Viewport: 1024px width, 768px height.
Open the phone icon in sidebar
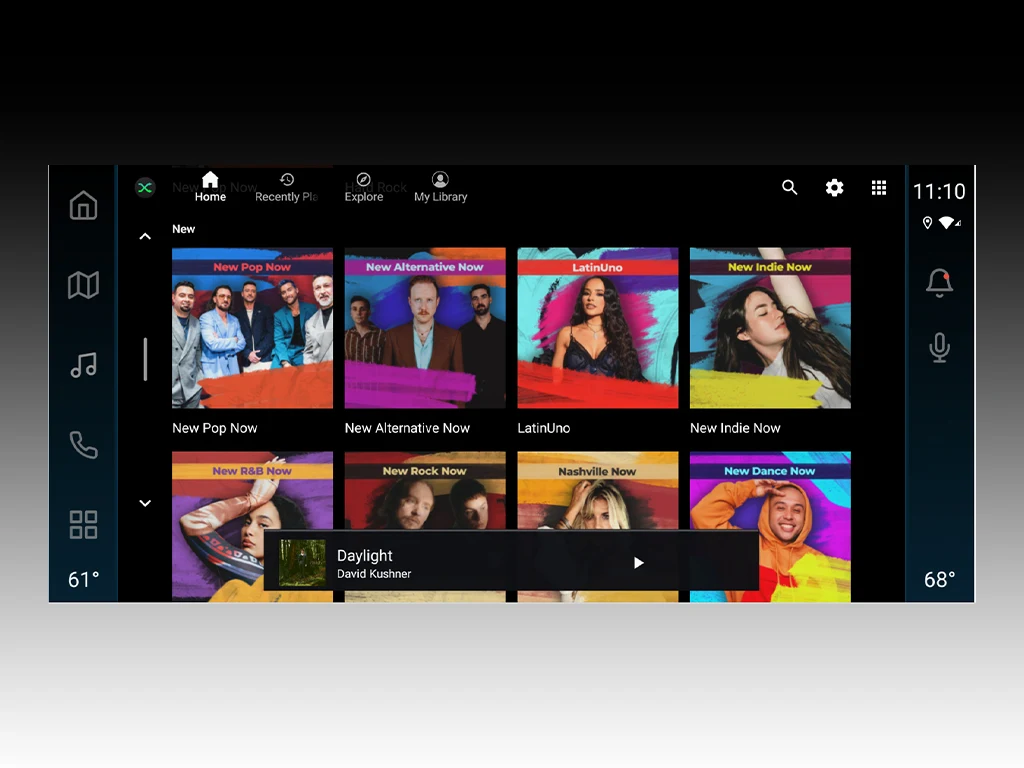click(83, 445)
